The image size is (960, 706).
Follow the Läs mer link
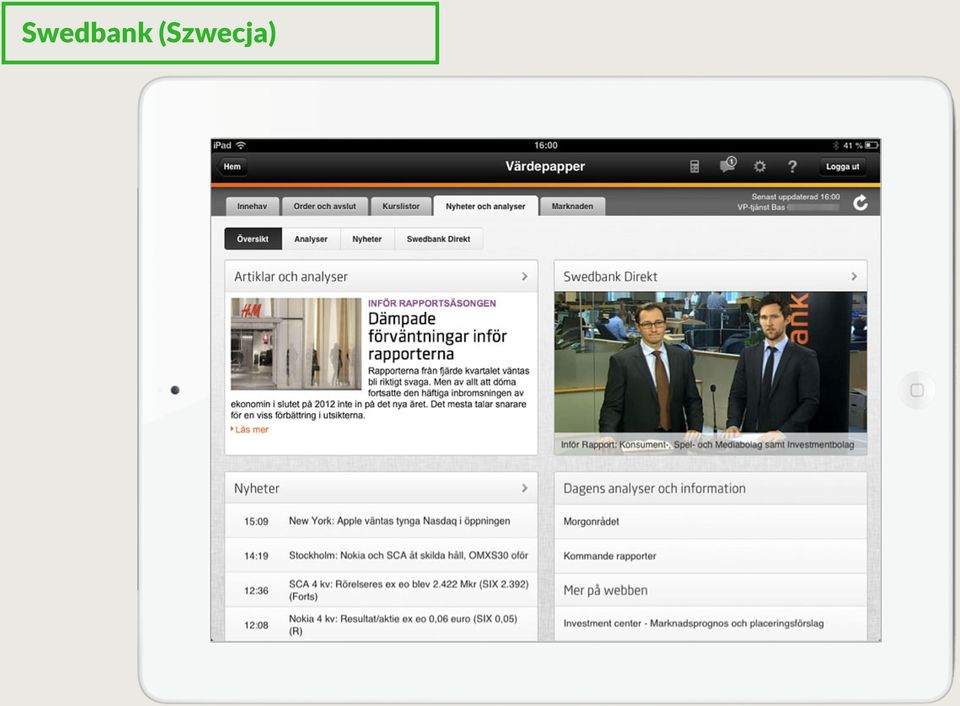(x=250, y=429)
